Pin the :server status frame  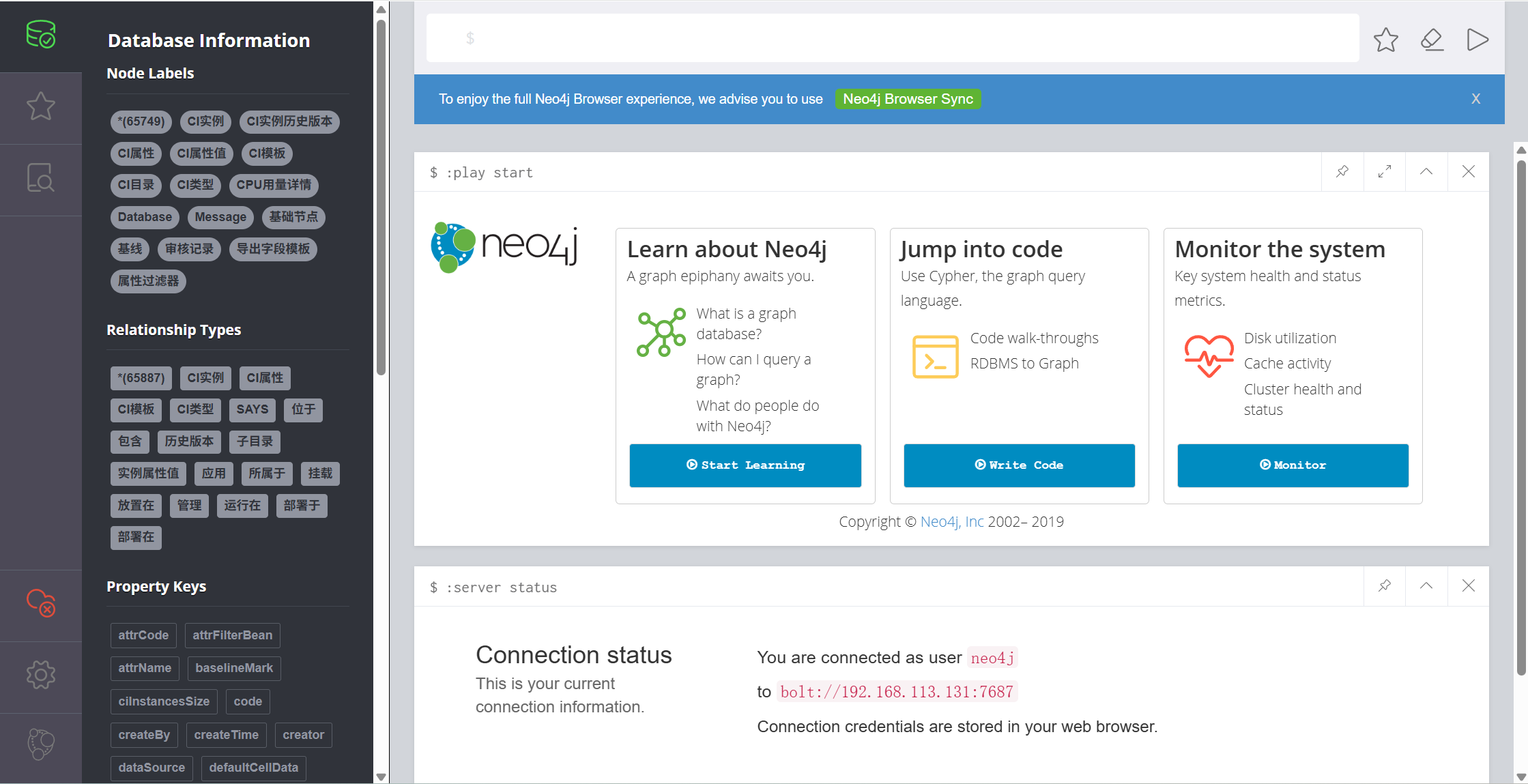point(1385,585)
